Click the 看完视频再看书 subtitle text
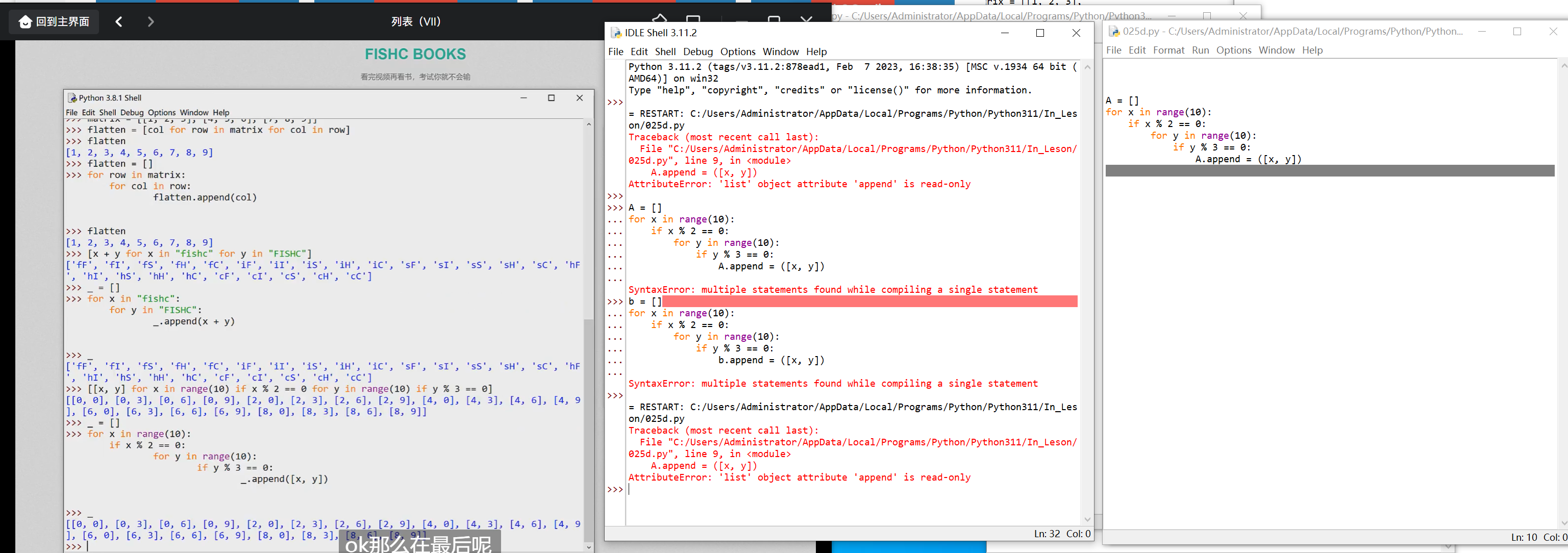 [415, 77]
